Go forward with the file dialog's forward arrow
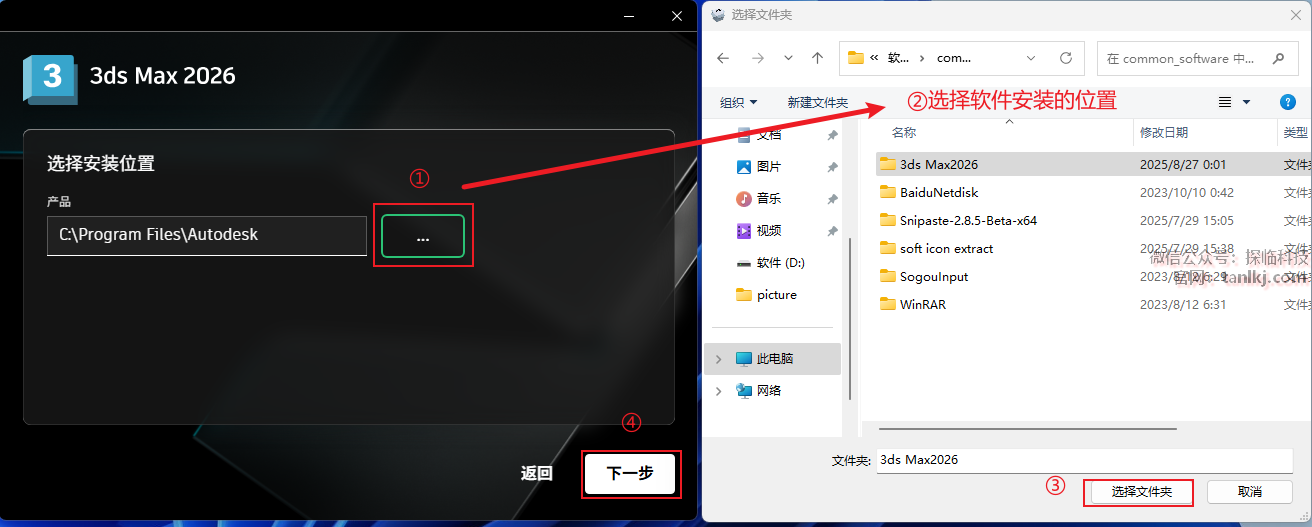This screenshot has width=1312, height=527. [758, 58]
